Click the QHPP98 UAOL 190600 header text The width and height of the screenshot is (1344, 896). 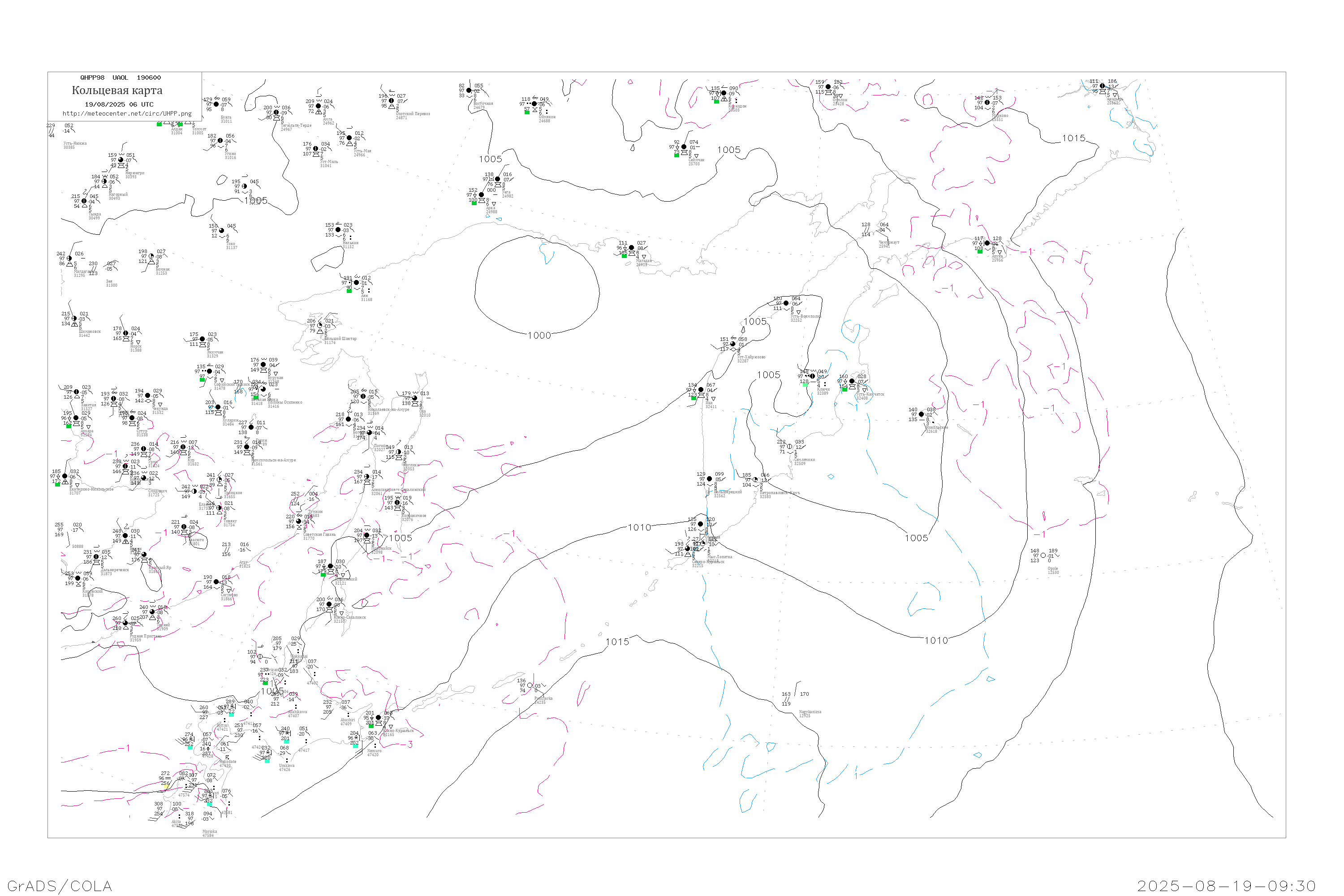pyautogui.click(x=120, y=78)
